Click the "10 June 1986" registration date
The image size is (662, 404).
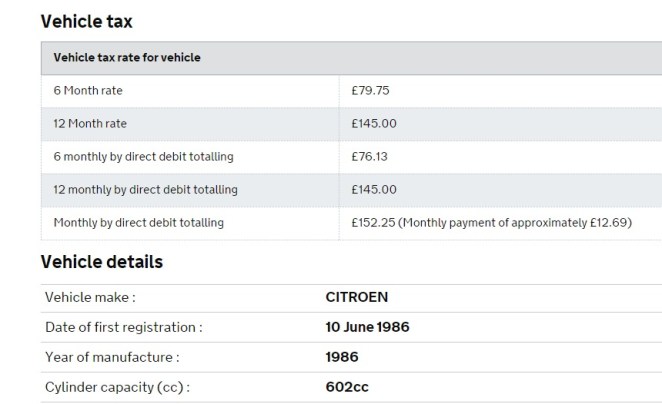(x=367, y=327)
